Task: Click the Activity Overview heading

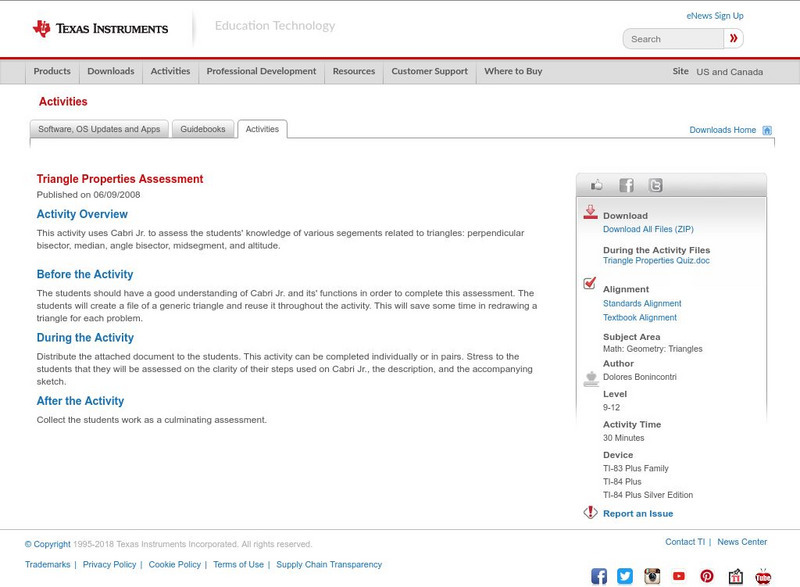Action: tap(82, 214)
